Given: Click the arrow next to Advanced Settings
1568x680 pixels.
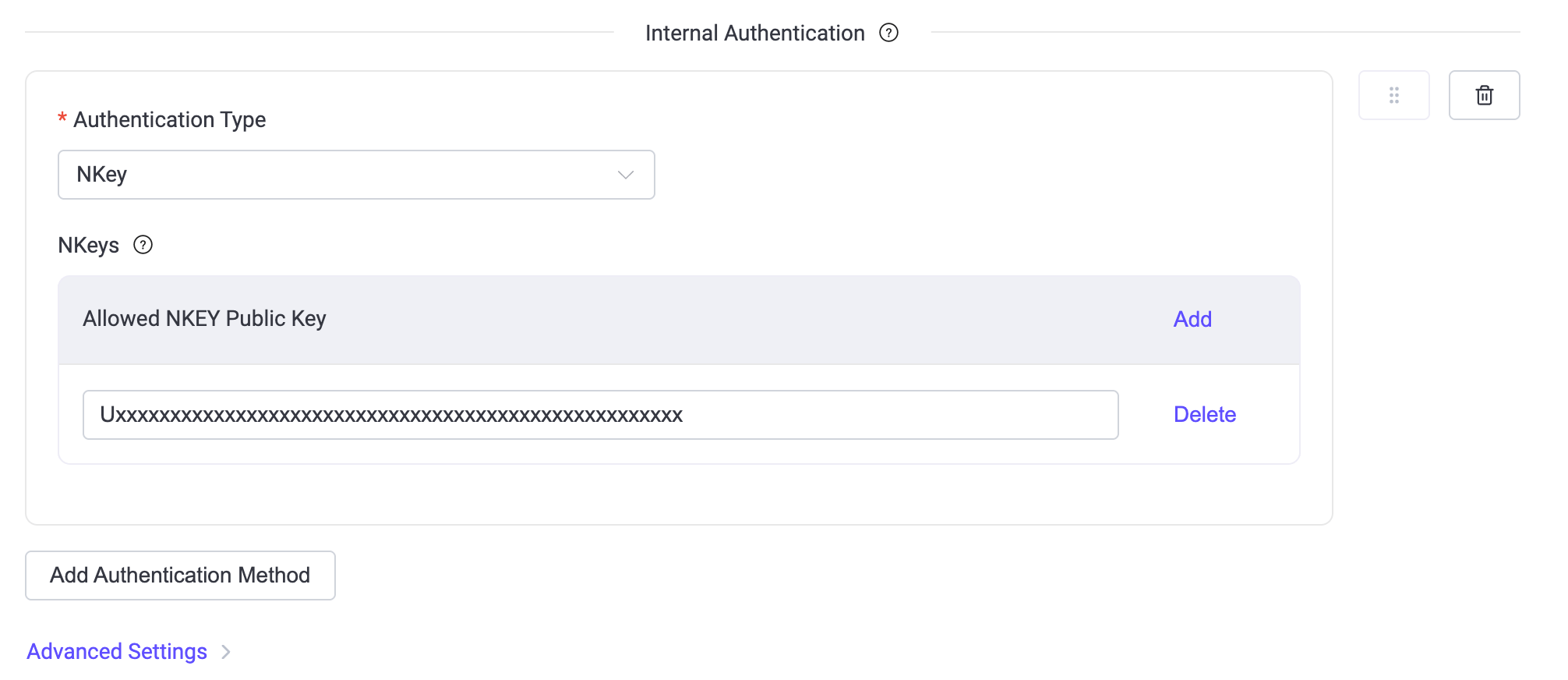Looking at the screenshot, I should [225, 651].
